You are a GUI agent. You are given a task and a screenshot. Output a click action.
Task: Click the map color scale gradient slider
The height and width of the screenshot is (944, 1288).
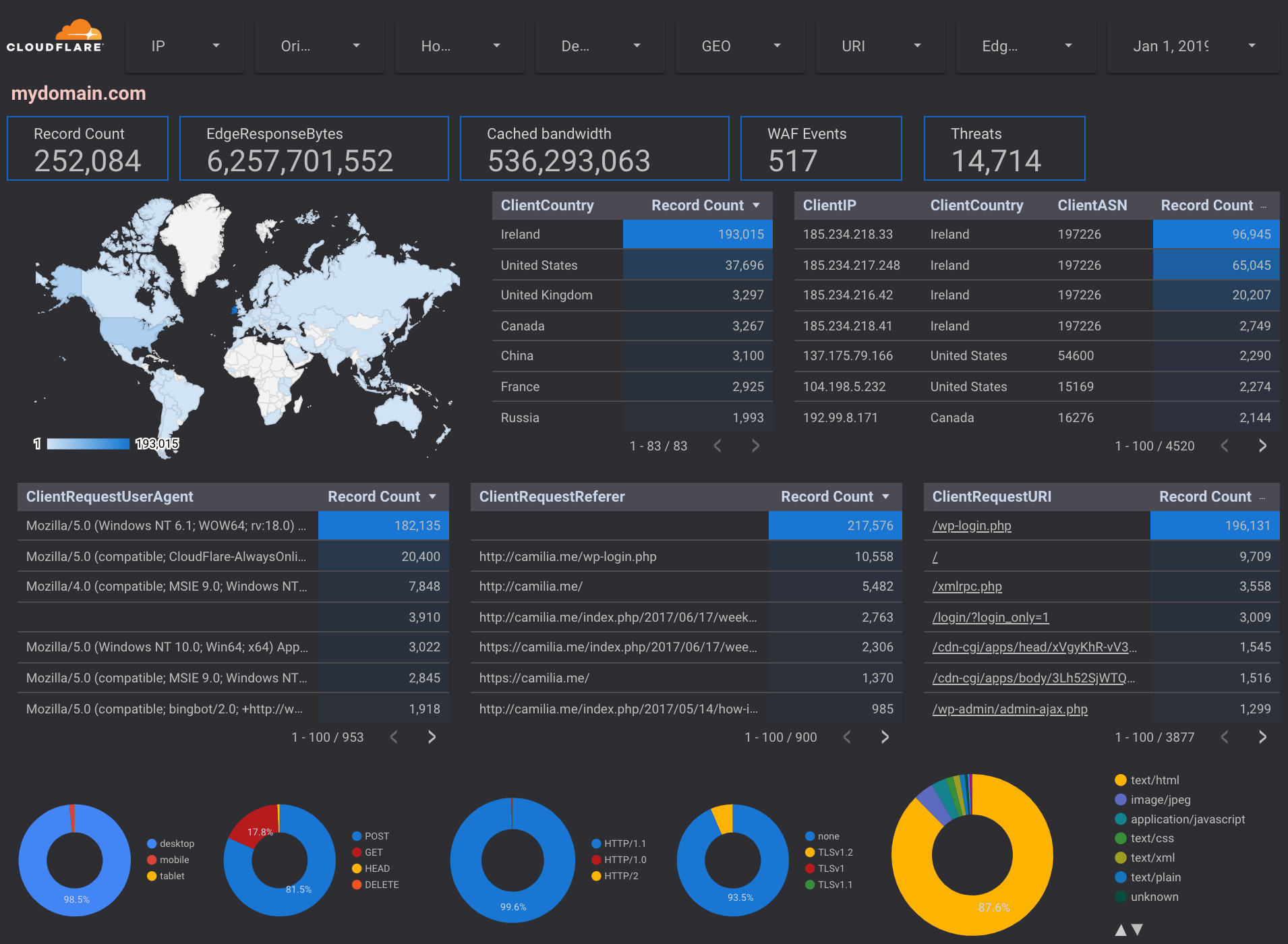(x=88, y=444)
